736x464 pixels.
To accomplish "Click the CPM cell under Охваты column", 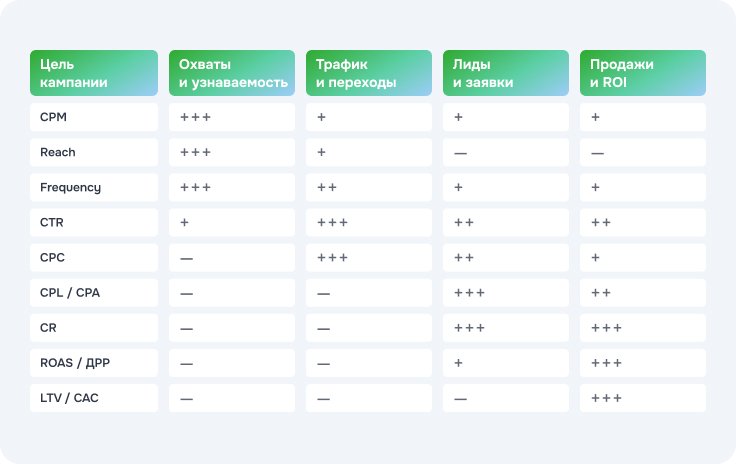I will [x=232, y=117].
